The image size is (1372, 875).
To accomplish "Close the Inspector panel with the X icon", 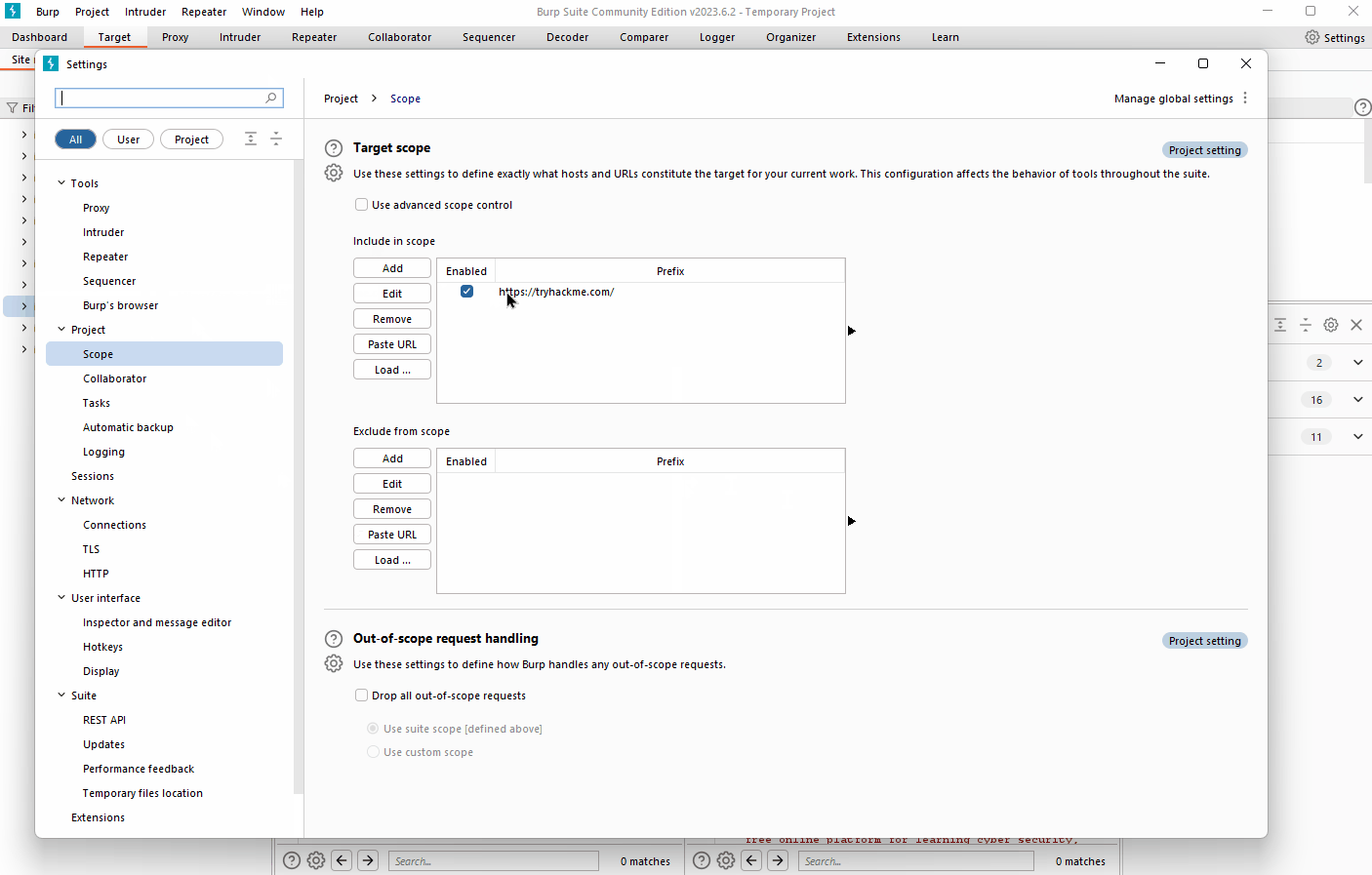I will point(1356,325).
